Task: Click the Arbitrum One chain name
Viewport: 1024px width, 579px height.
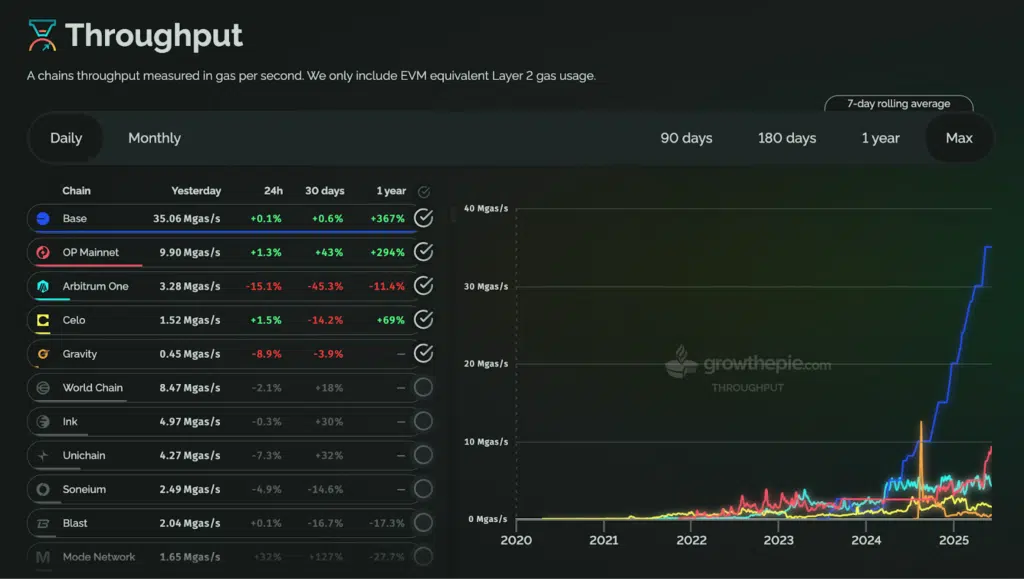Action: click(x=95, y=287)
